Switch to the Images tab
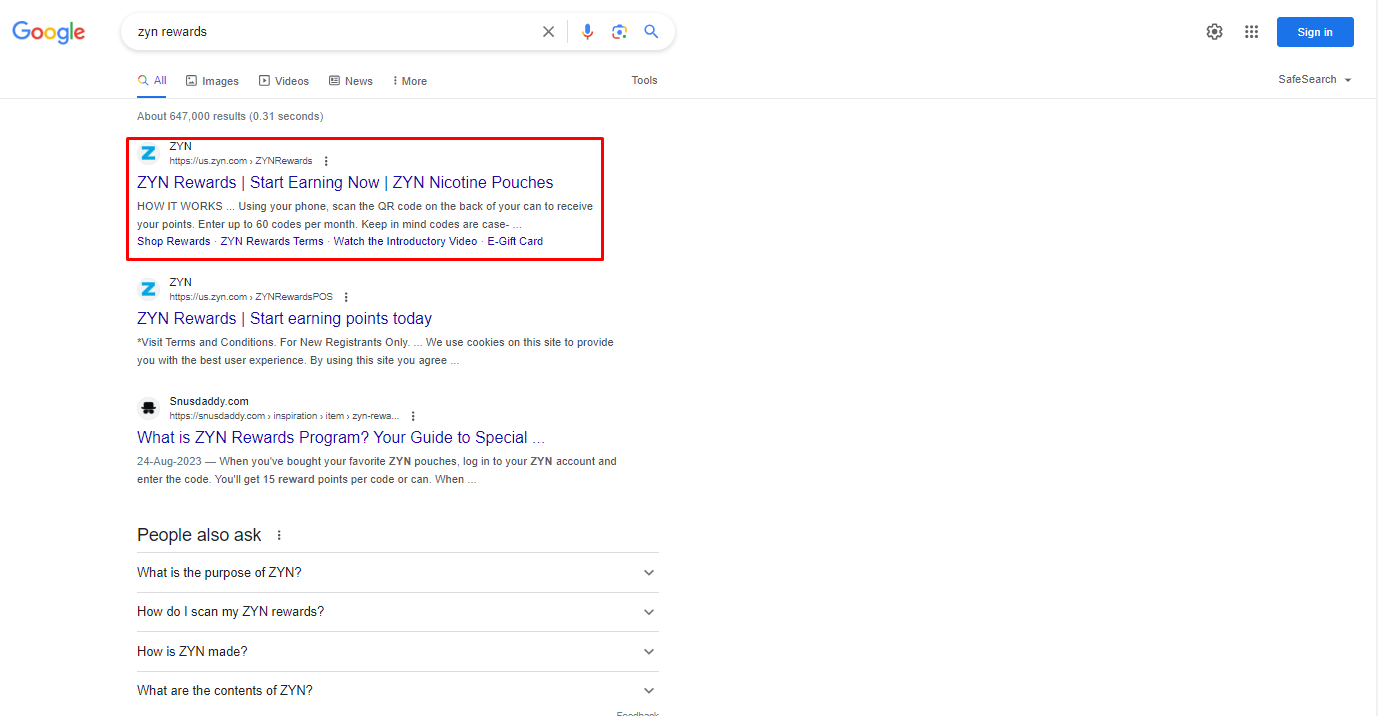The image size is (1378, 716). [x=212, y=81]
